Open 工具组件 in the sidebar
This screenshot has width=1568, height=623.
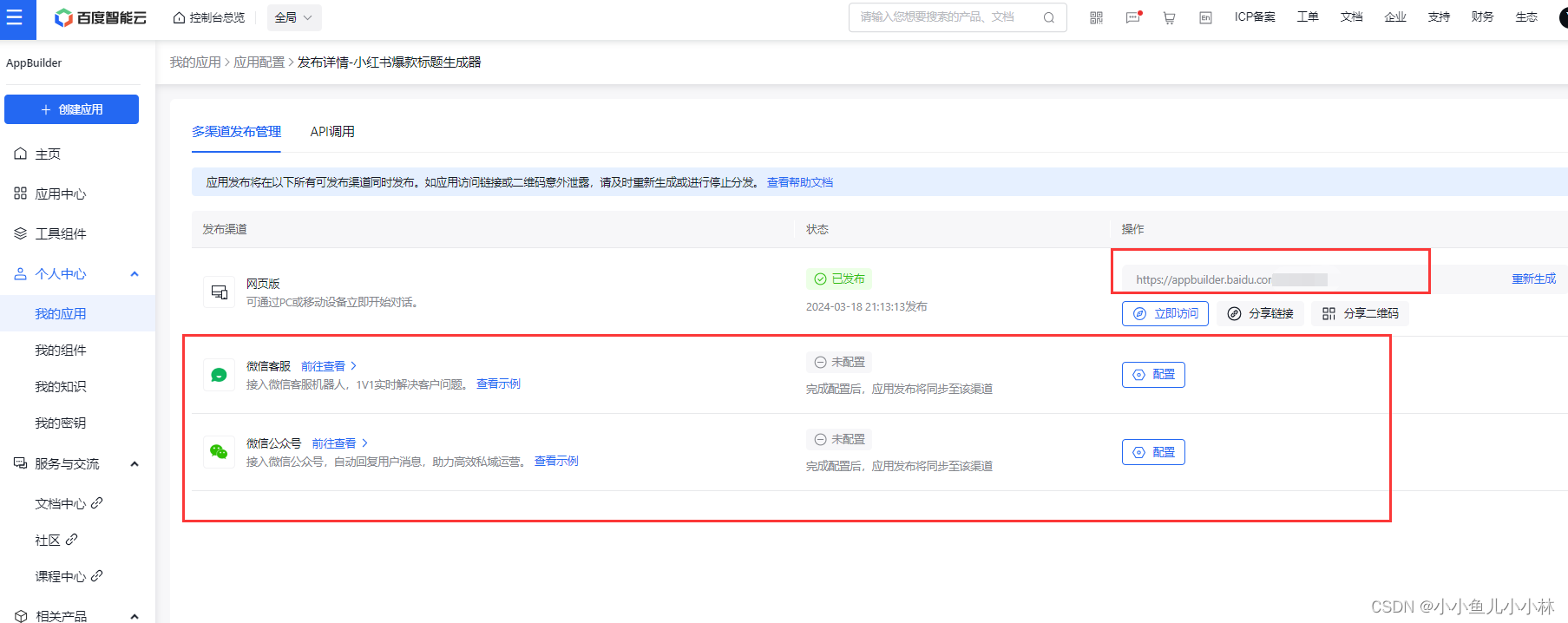pos(60,233)
